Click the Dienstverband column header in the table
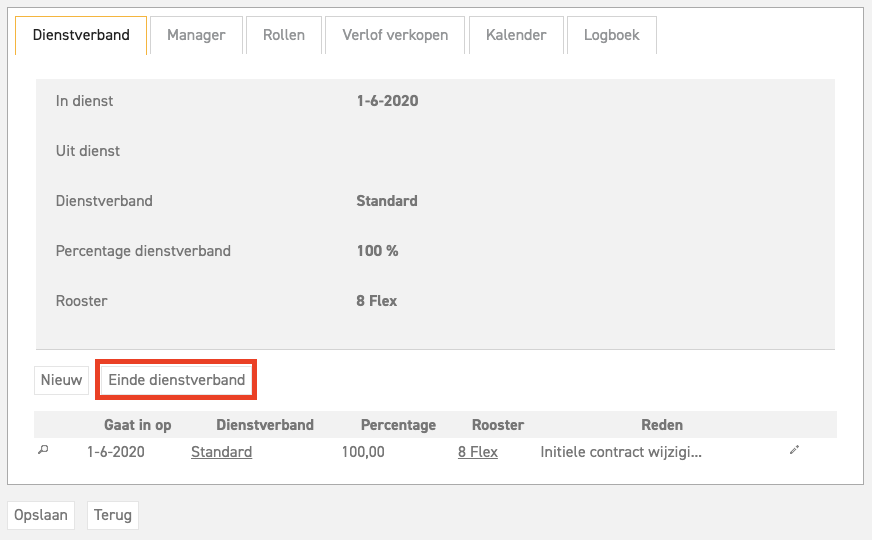Image resolution: width=872 pixels, height=540 pixels. [265, 425]
